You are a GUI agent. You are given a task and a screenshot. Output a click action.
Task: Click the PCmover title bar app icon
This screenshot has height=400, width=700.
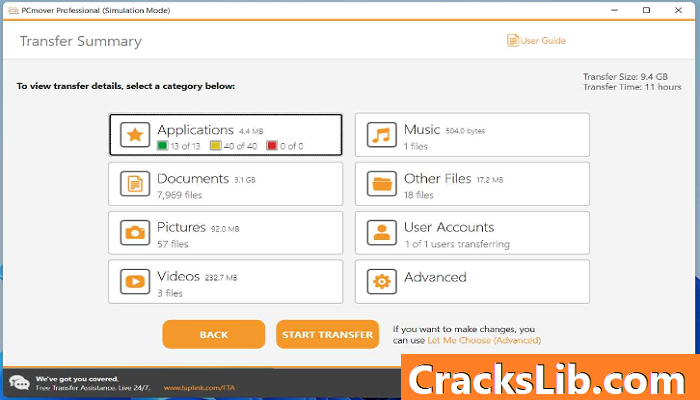(x=13, y=10)
